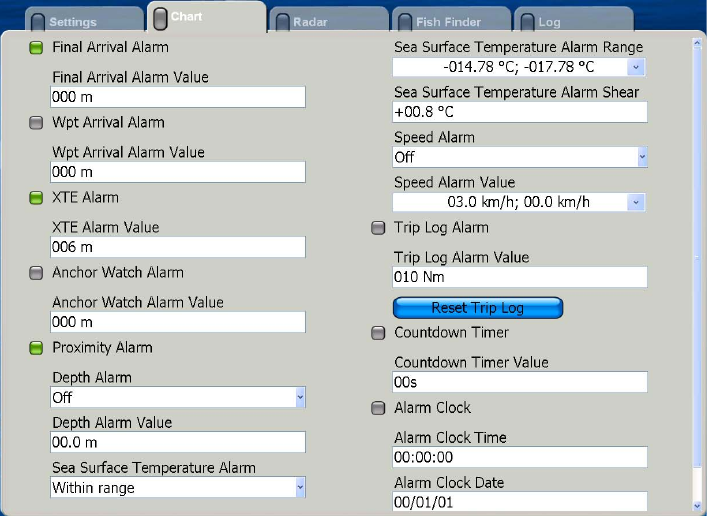
Task: Click the Alarm Clock Time field
Action: click(x=520, y=457)
